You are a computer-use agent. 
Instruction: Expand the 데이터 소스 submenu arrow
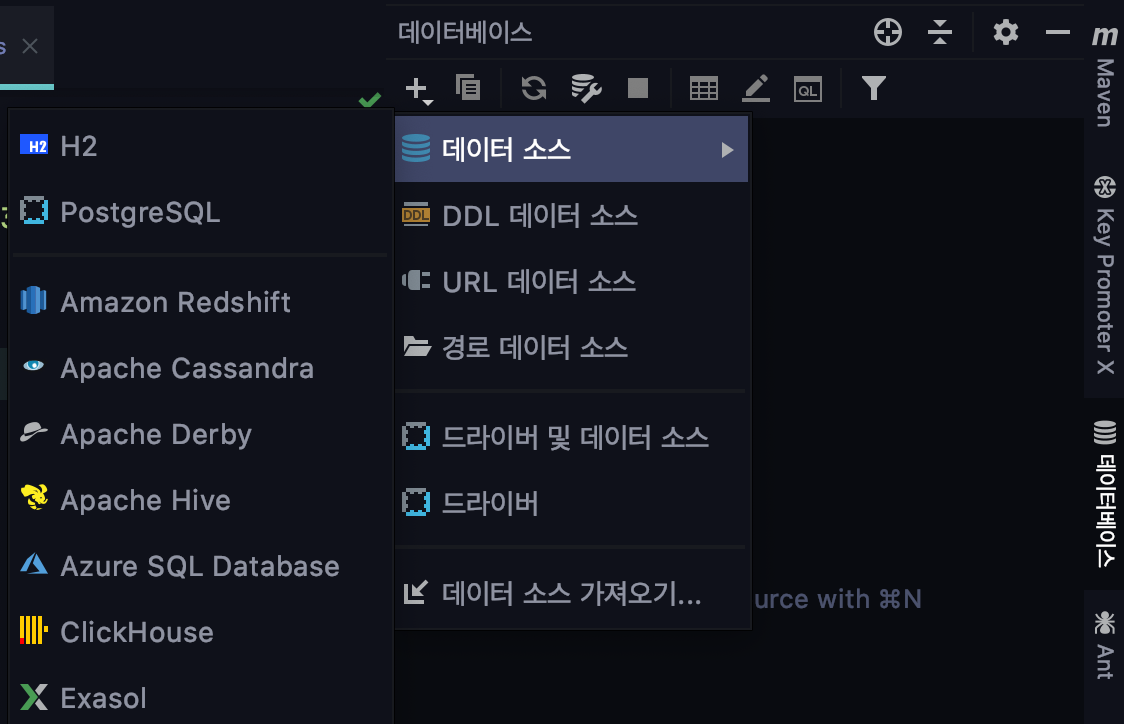point(728,150)
